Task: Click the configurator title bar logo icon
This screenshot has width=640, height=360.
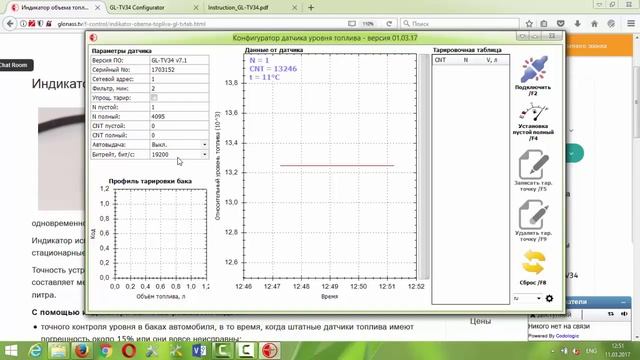Action: 93,38
